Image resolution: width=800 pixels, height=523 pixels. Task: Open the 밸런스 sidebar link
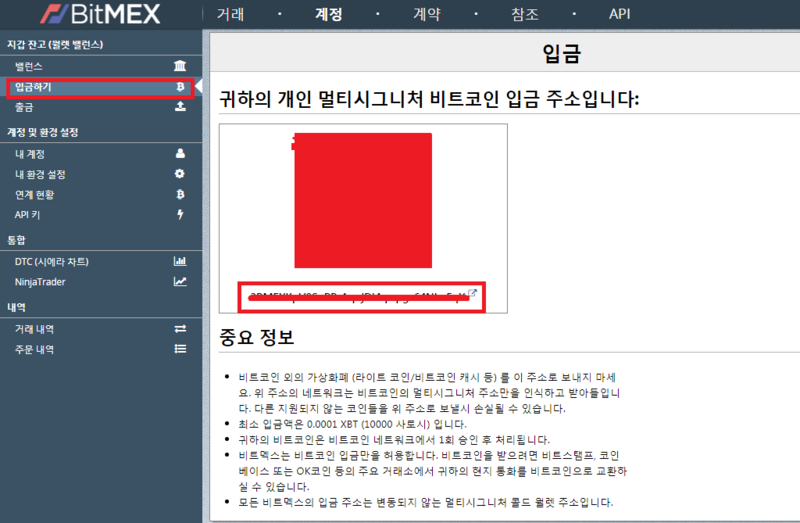[x=29, y=66]
